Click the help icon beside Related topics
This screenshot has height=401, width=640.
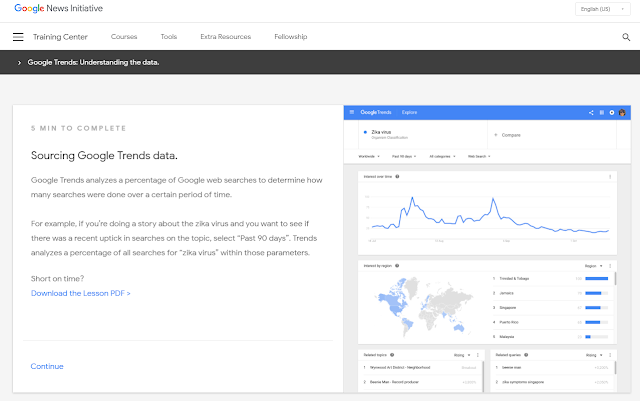392,355
